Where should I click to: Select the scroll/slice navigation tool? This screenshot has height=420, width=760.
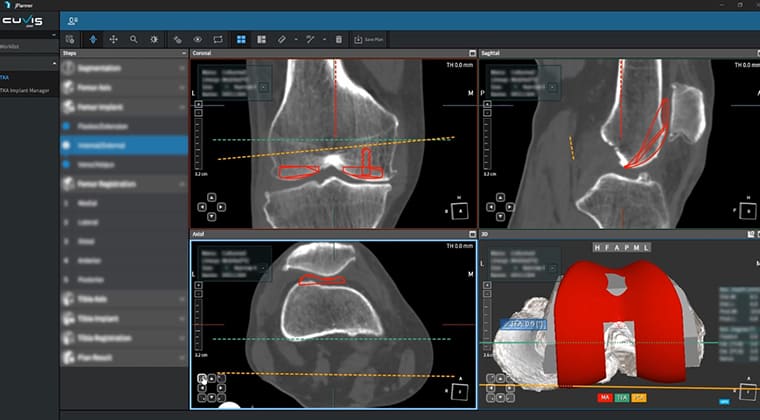click(93, 39)
